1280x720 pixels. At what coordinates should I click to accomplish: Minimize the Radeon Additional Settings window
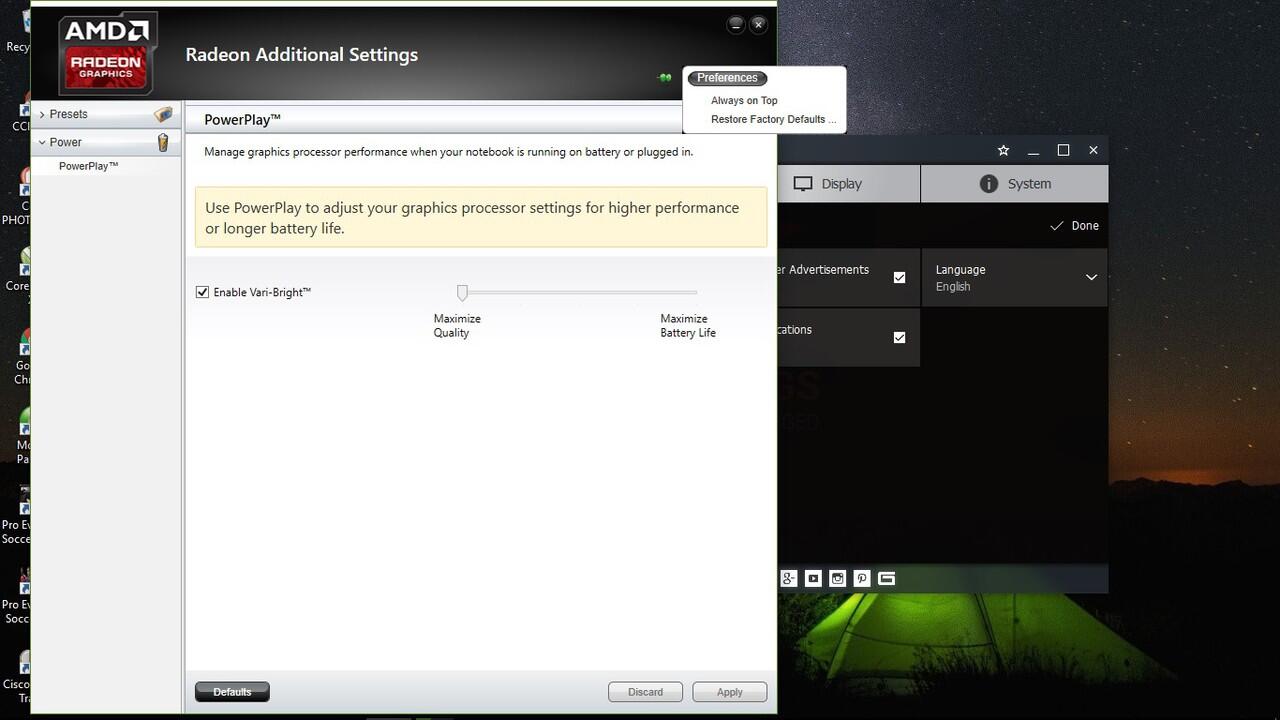(x=736, y=24)
